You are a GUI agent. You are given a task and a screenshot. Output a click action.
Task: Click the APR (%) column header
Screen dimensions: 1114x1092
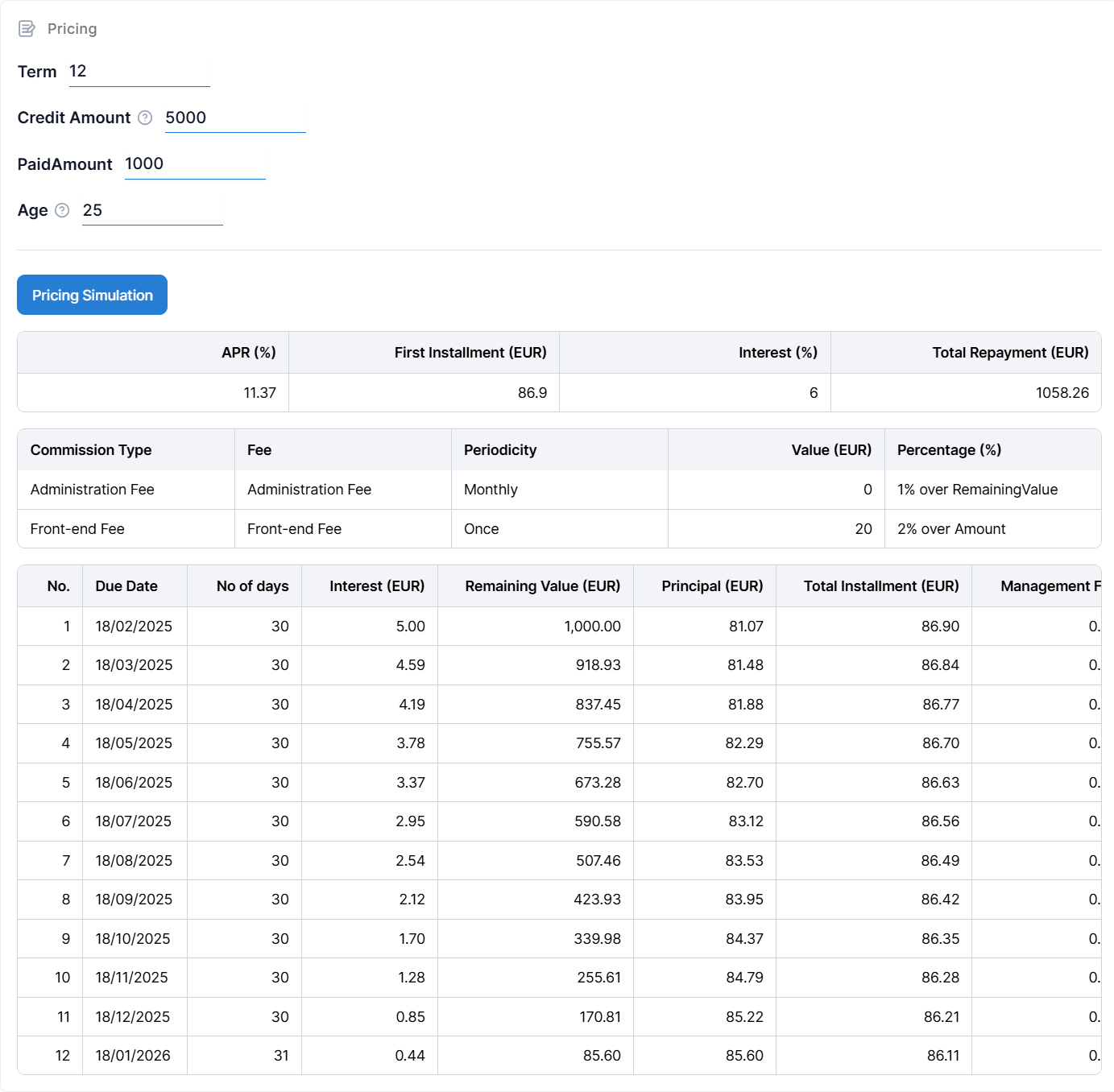(248, 353)
